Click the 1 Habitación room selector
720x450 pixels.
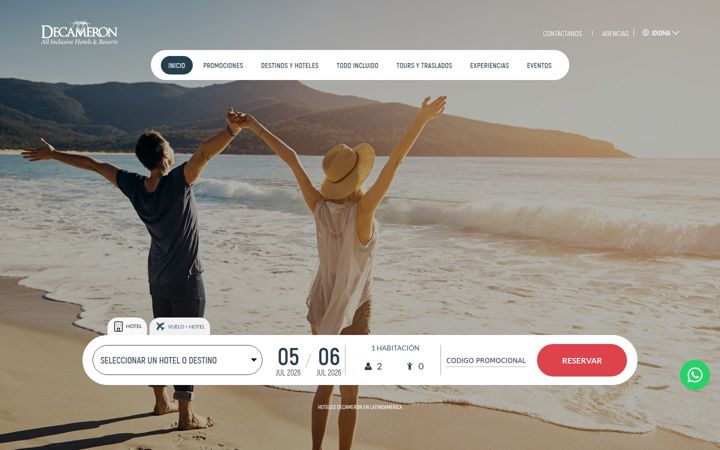395,348
